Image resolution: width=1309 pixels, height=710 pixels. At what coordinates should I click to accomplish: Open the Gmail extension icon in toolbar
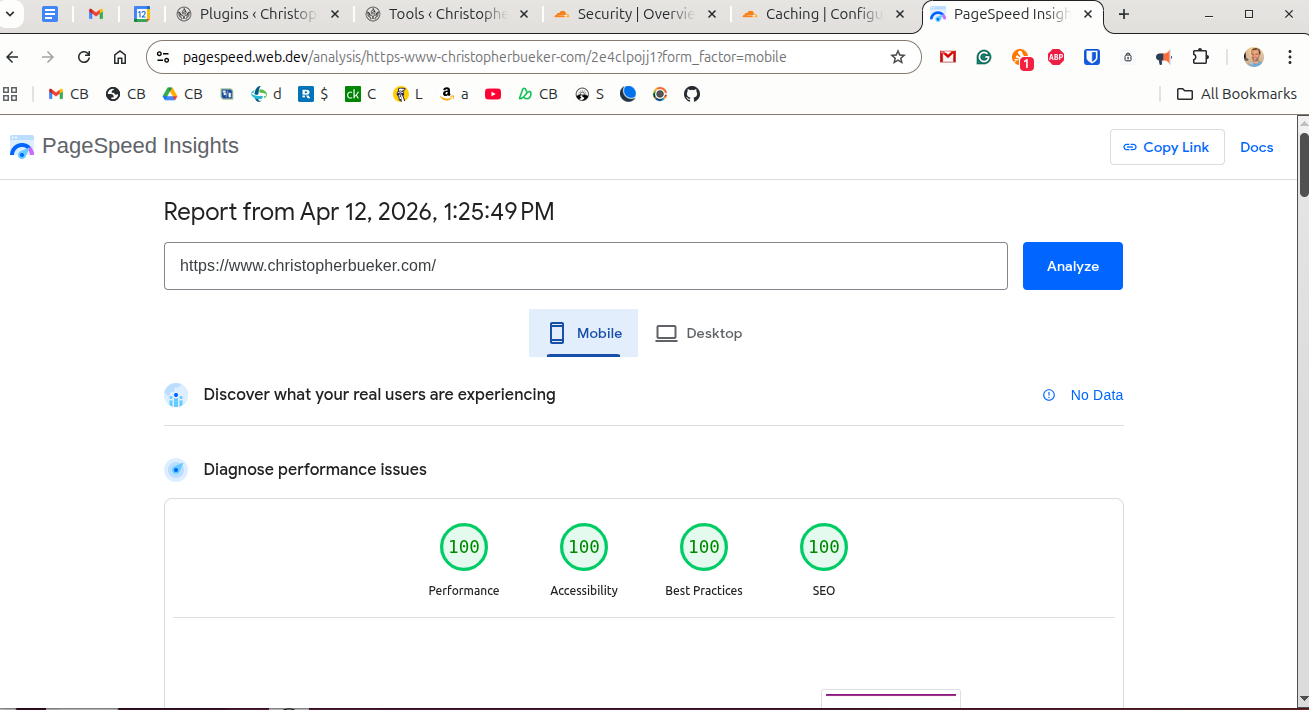pyautogui.click(x=948, y=57)
